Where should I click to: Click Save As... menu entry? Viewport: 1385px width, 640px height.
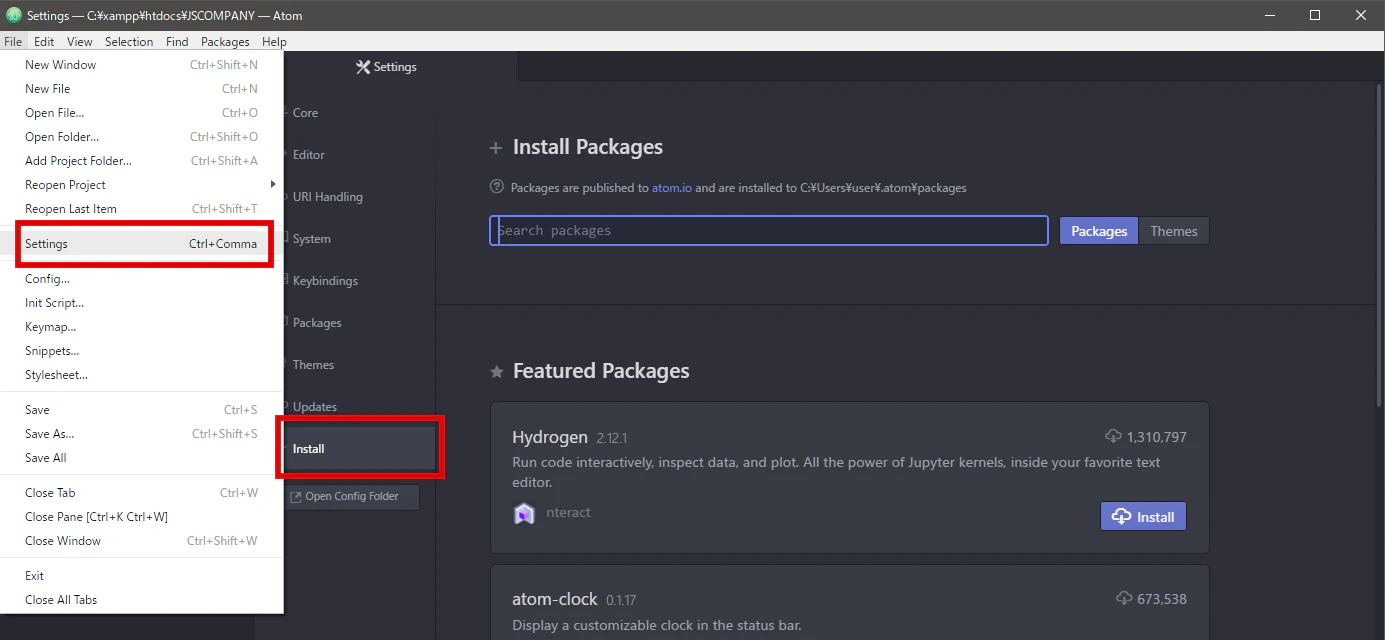pos(142,434)
